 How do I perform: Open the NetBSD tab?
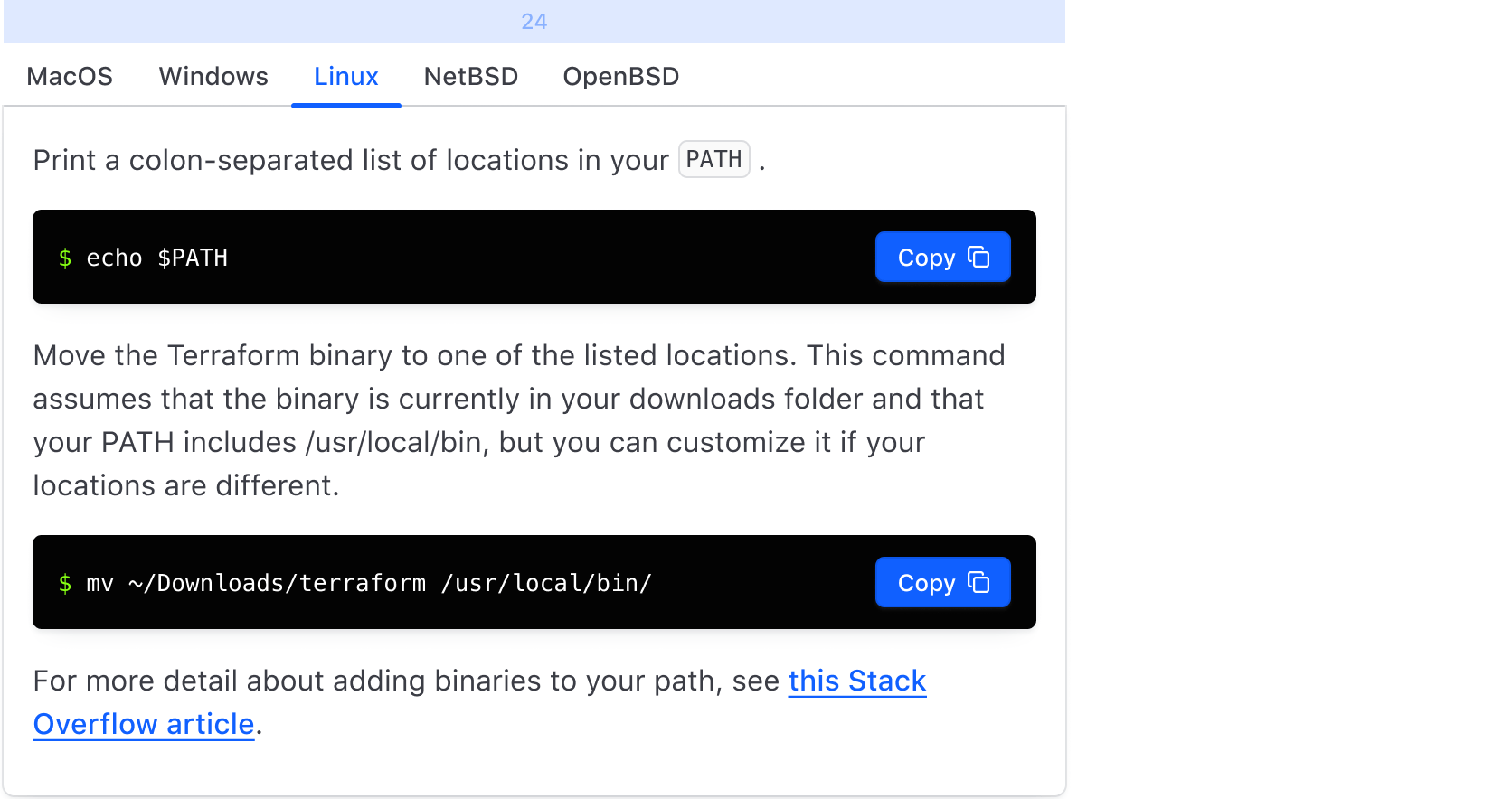click(470, 77)
